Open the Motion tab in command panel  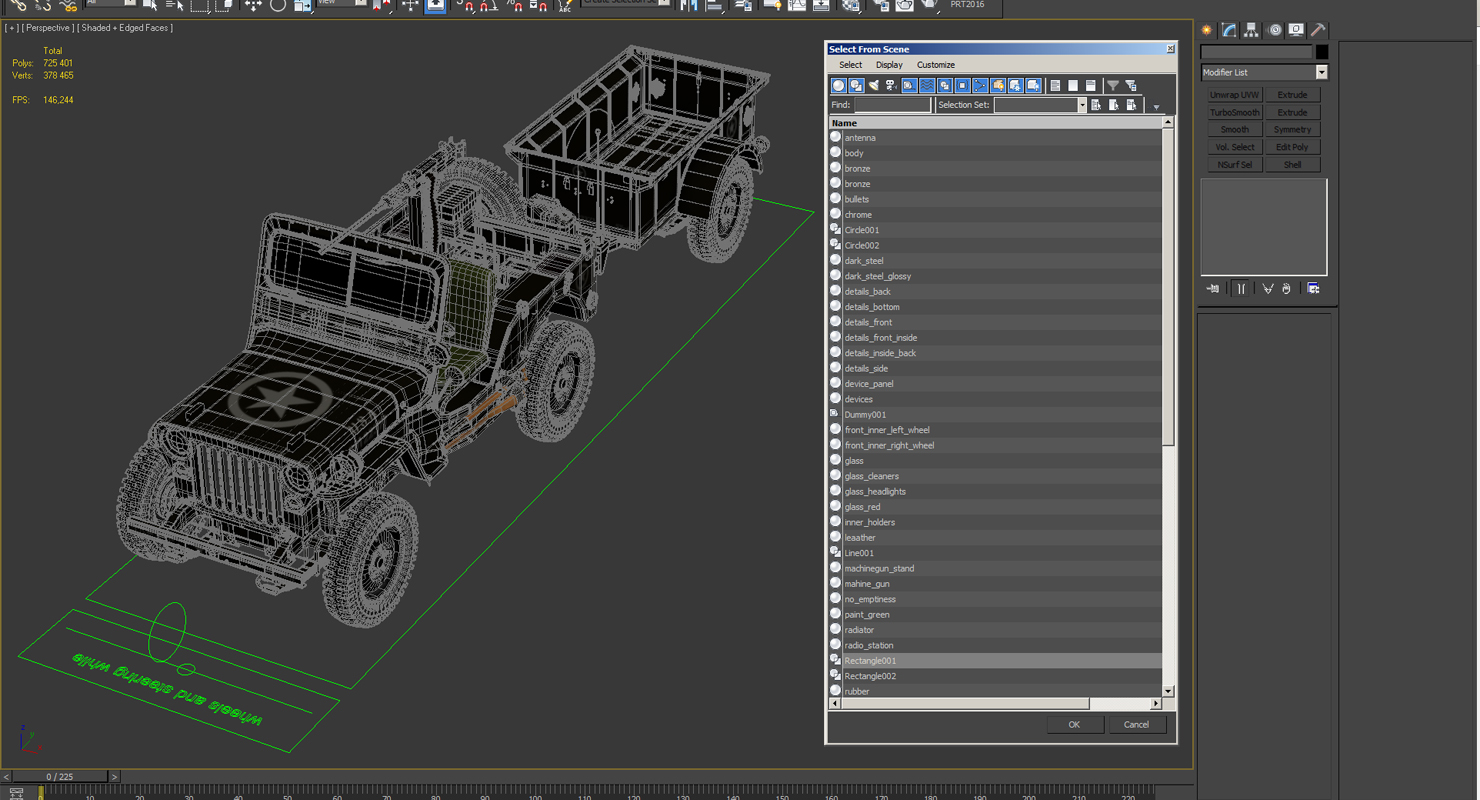1274,30
